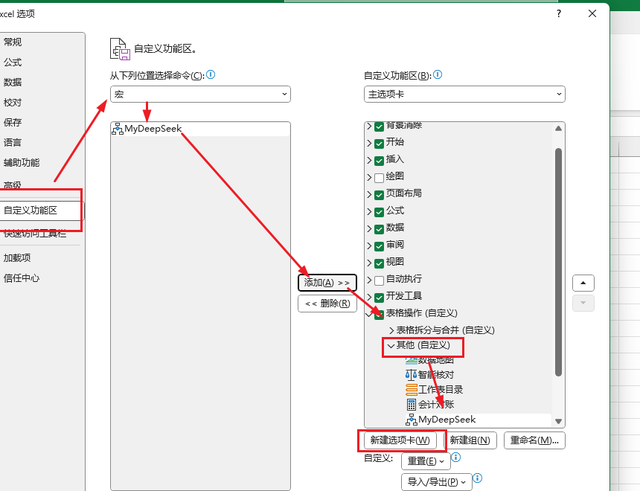Enable the 自动执行 checkbox
Image resolution: width=640 pixels, height=491 pixels.
point(379,280)
